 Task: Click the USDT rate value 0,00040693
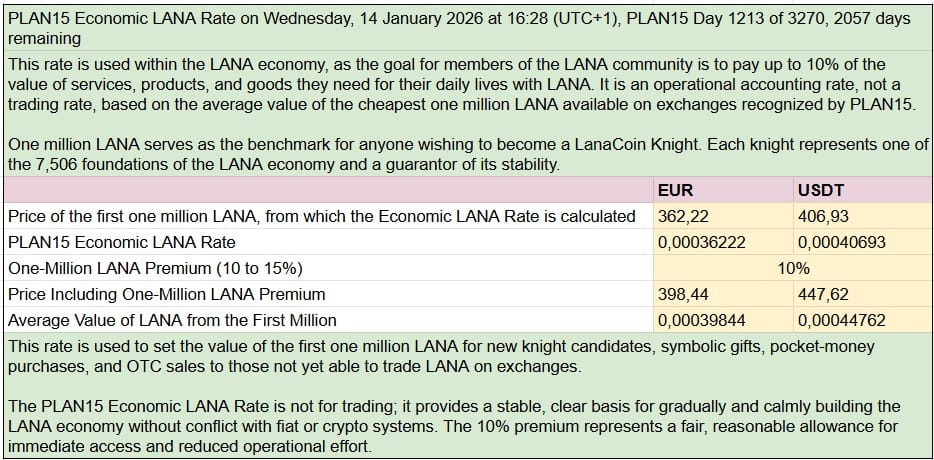[862, 242]
